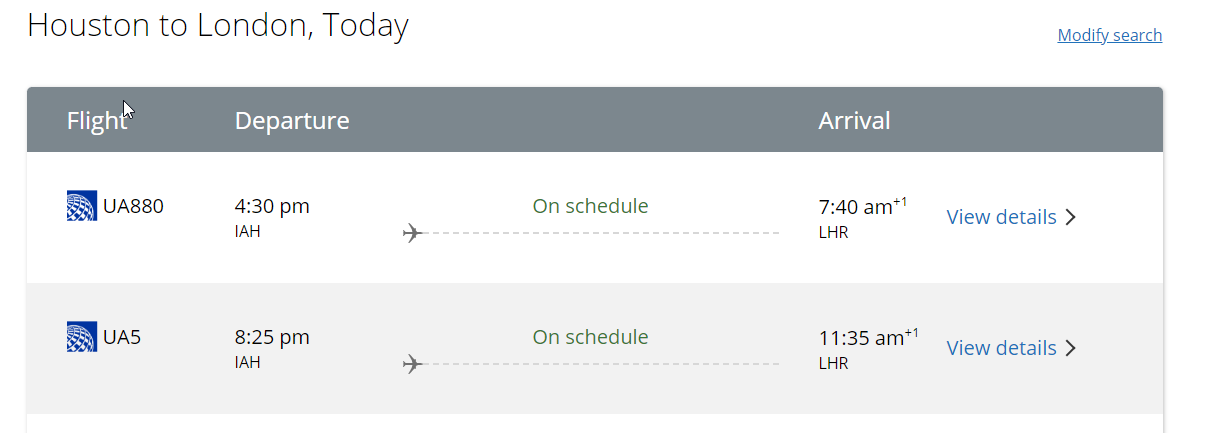Open View details for flight UA5
1219x433 pixels.
click(x=1001, y=348)
